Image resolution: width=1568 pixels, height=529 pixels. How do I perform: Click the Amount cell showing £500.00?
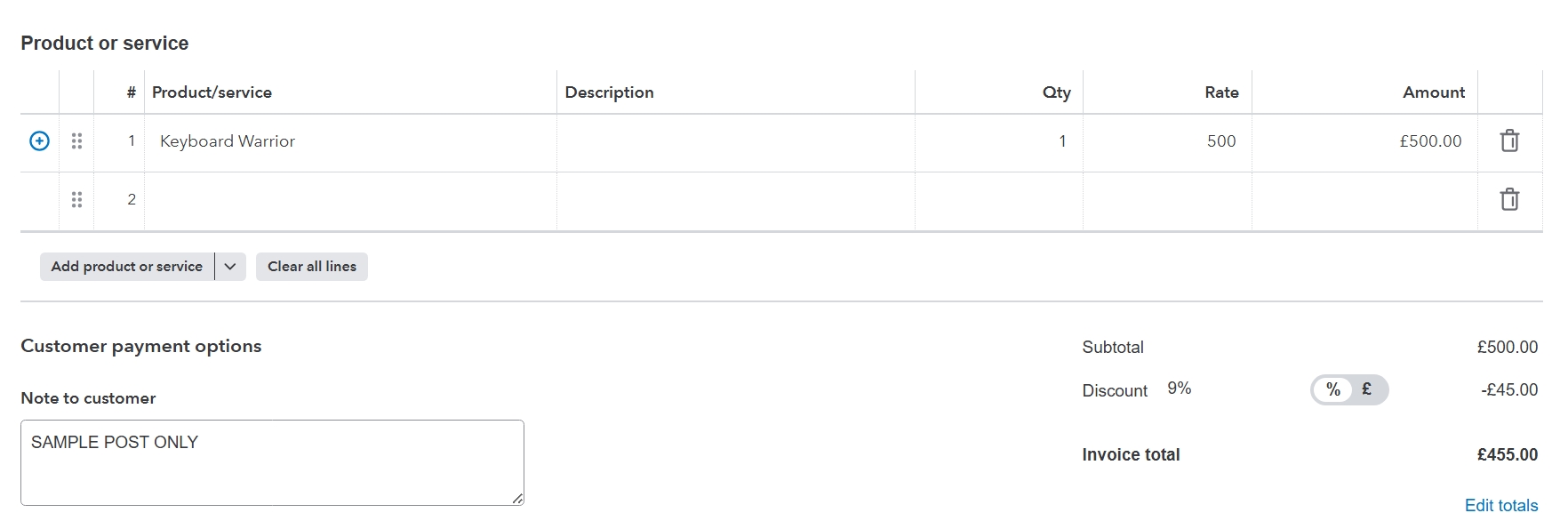1365,142
